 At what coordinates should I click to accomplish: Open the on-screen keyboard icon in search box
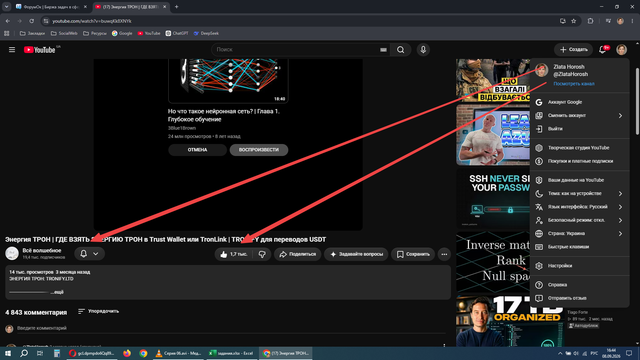coord(383,50)
